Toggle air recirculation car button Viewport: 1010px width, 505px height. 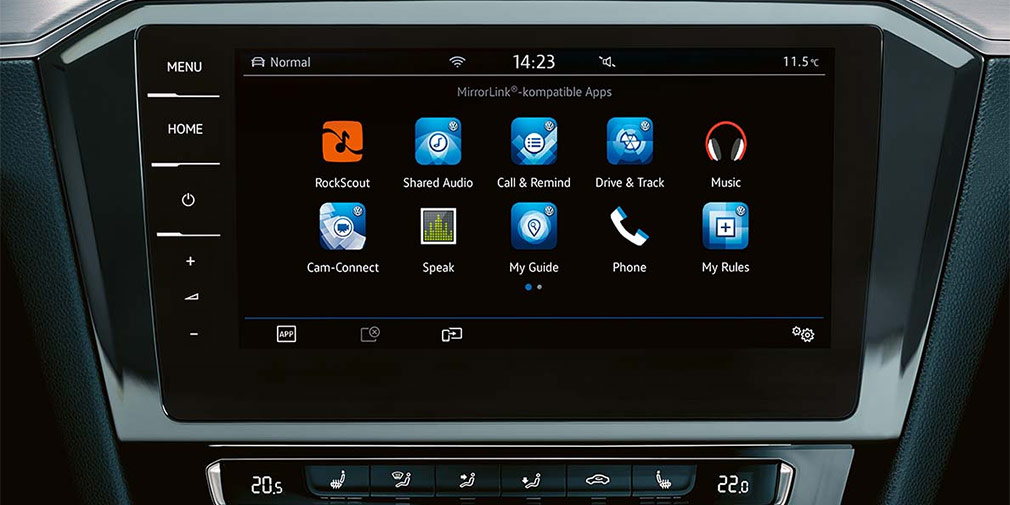(x=599, y=481)
